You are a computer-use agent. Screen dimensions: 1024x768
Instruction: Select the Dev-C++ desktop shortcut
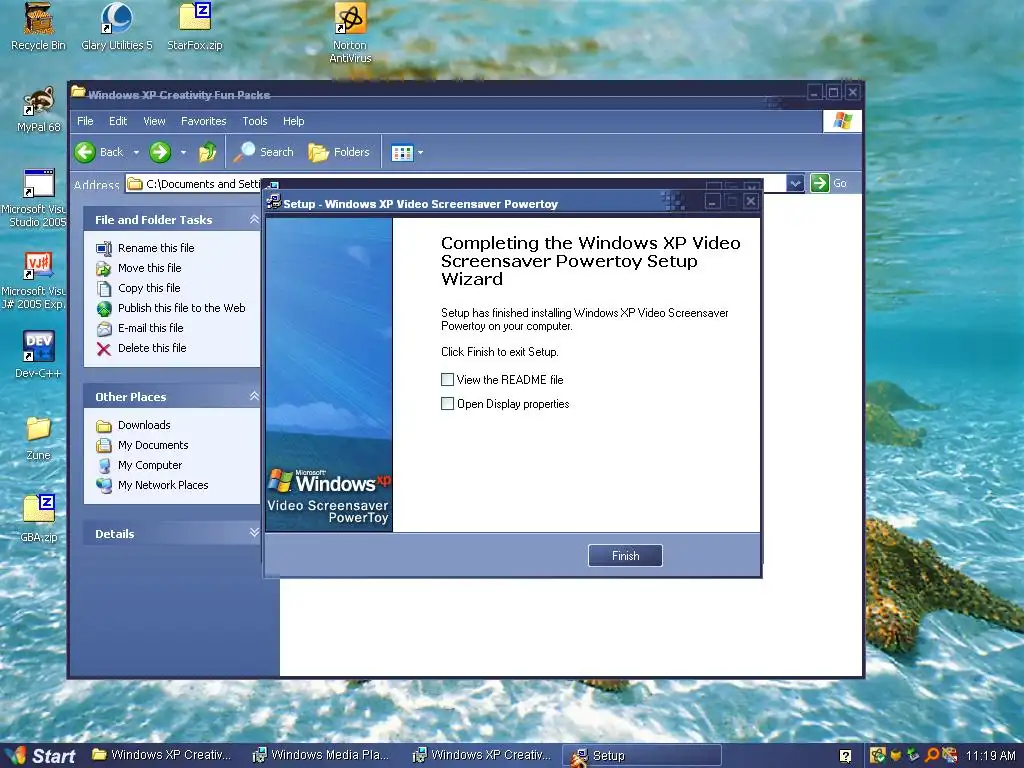(39, 355)
